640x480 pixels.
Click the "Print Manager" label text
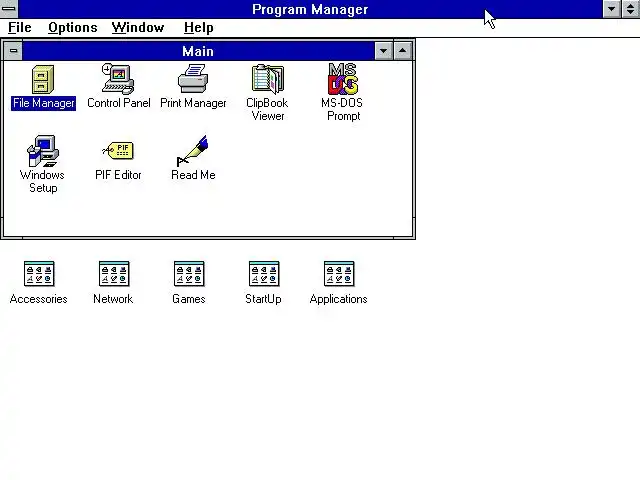tap(193, 103)
